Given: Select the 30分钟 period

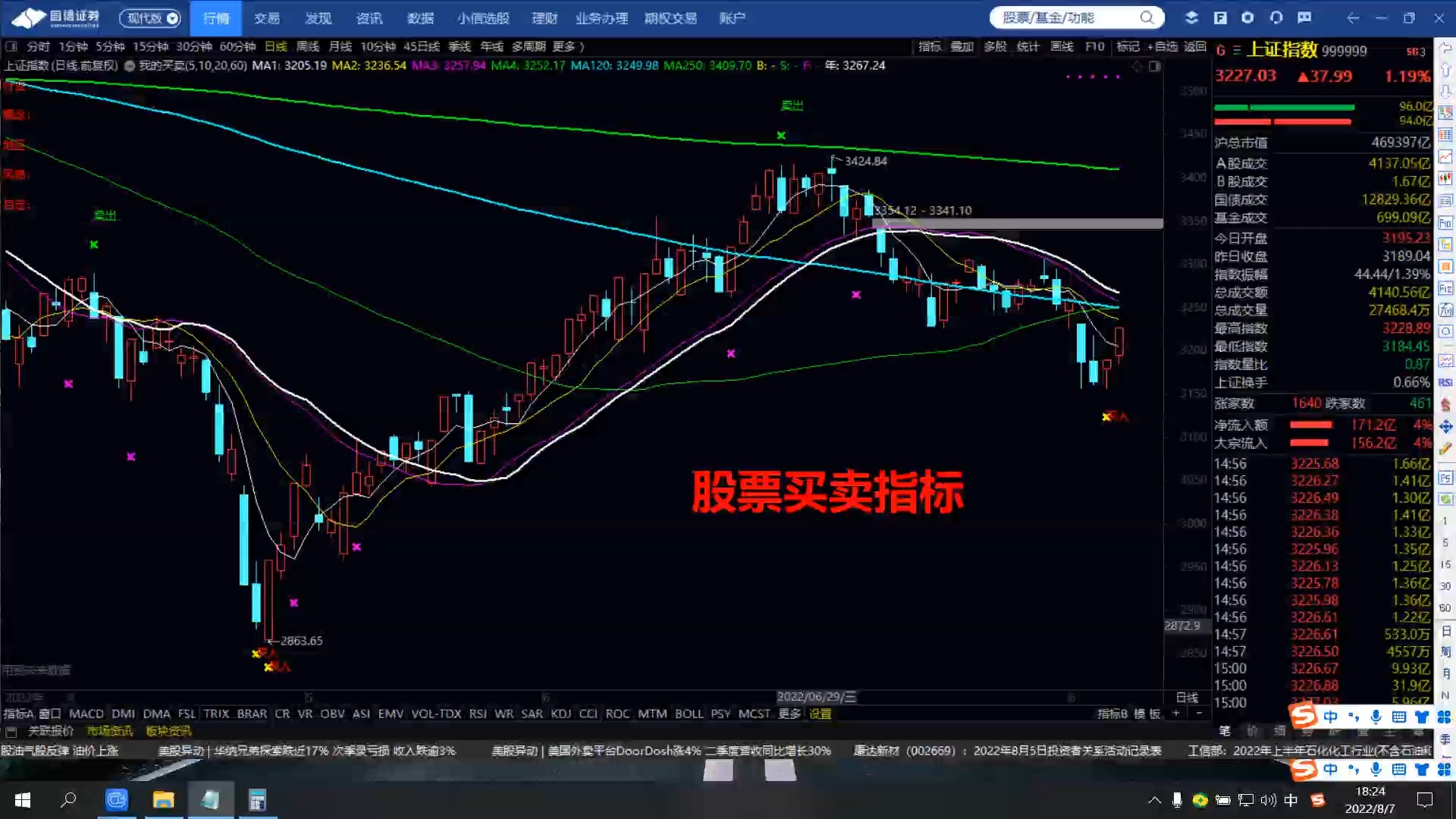Looking at the screenshot, I should (194, 47).
